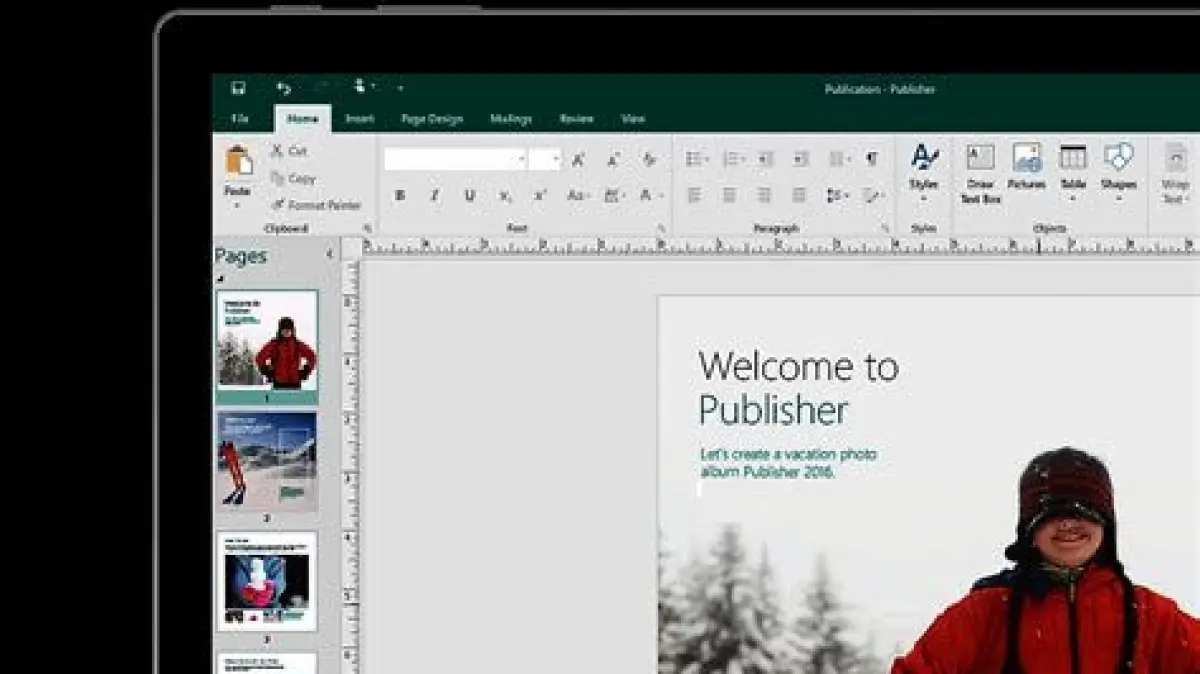Image resolution: width=1200 pixels, height=674 pixels.
Task: Show paragraph marks with the pilcrow icon
Action: click(872, 159)
